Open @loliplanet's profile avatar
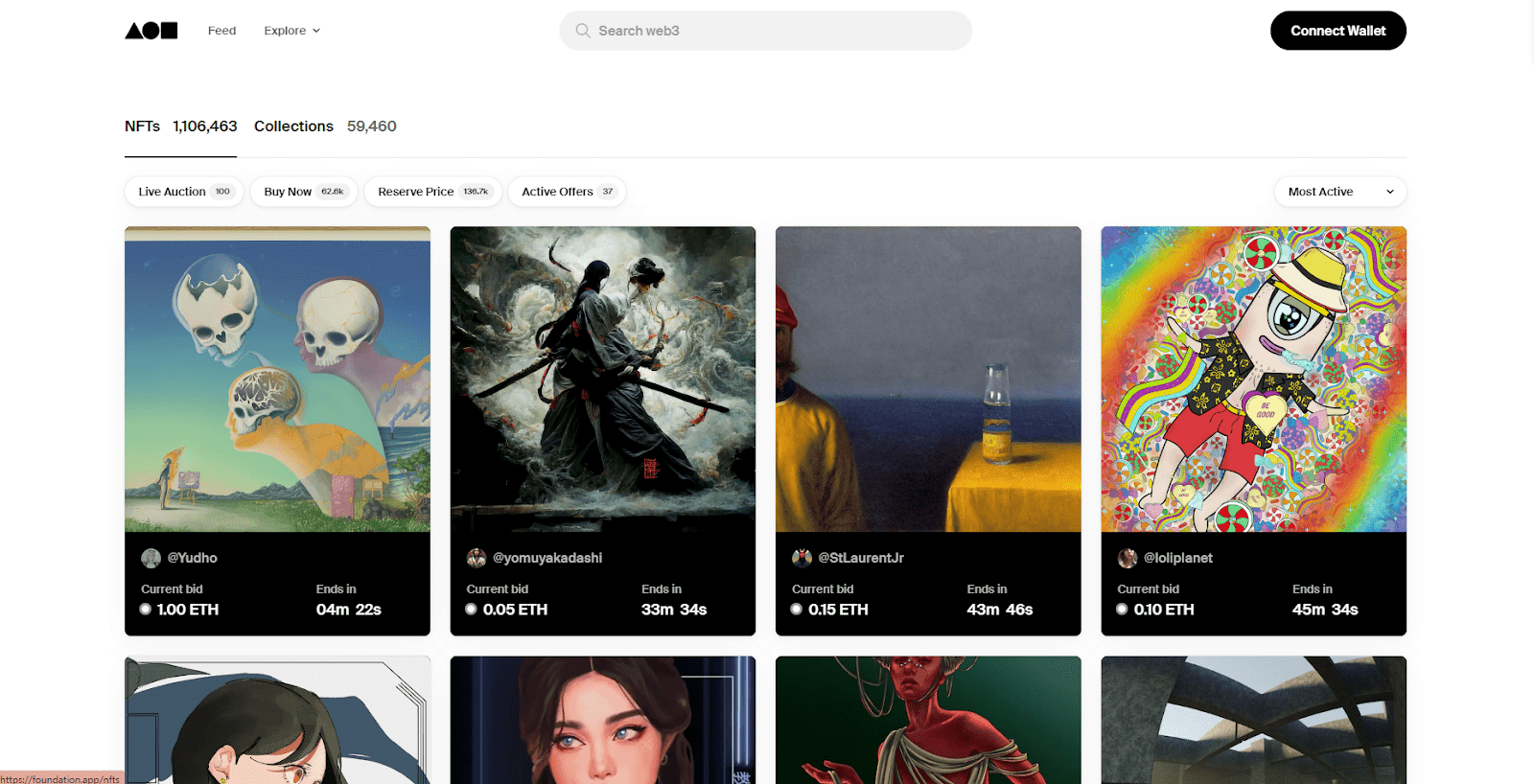 (x=1127, y=558)
